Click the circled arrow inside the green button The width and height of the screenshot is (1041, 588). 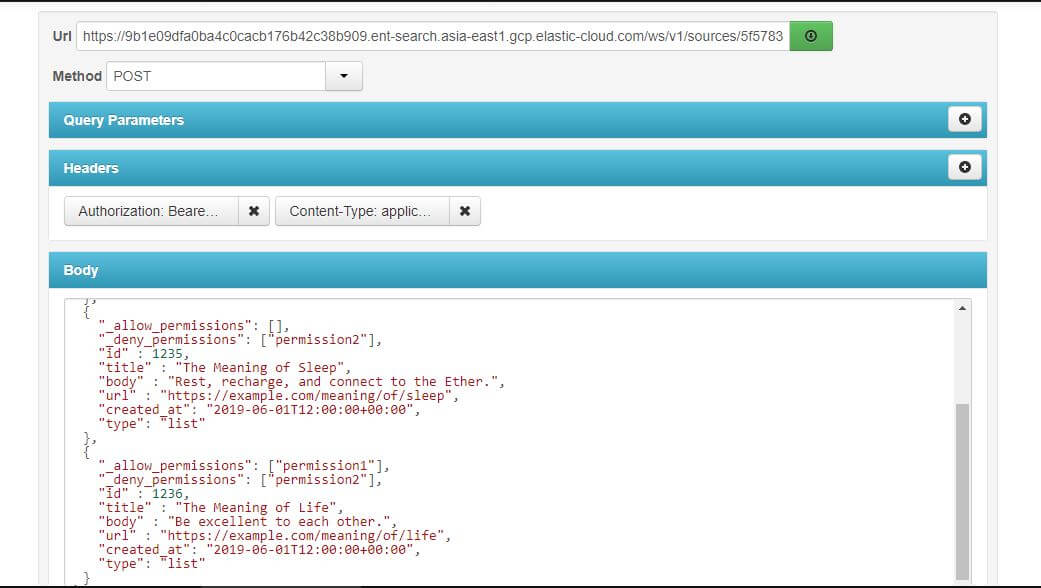[811, 34]
